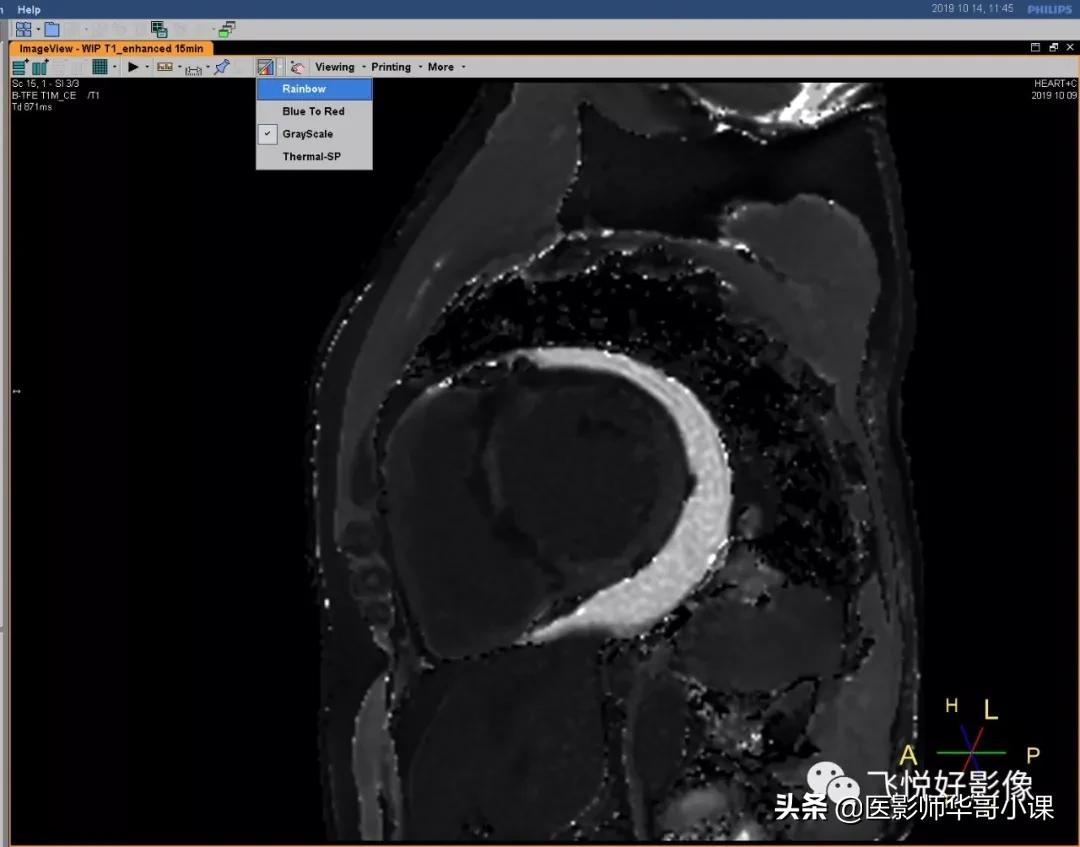
Task: Click the blue pushpin icon
Action: pyautogui.click(x=222, y=67)
